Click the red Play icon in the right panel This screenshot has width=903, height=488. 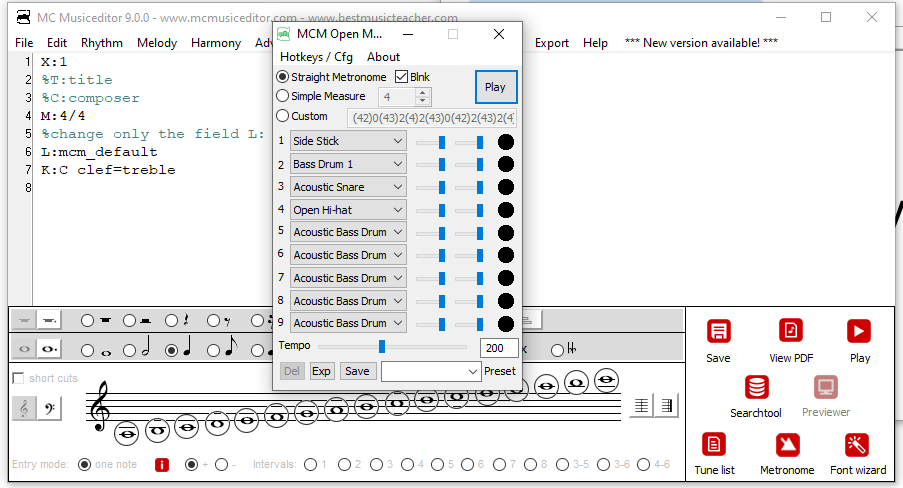pyautogui.click(x=859, y=331)
